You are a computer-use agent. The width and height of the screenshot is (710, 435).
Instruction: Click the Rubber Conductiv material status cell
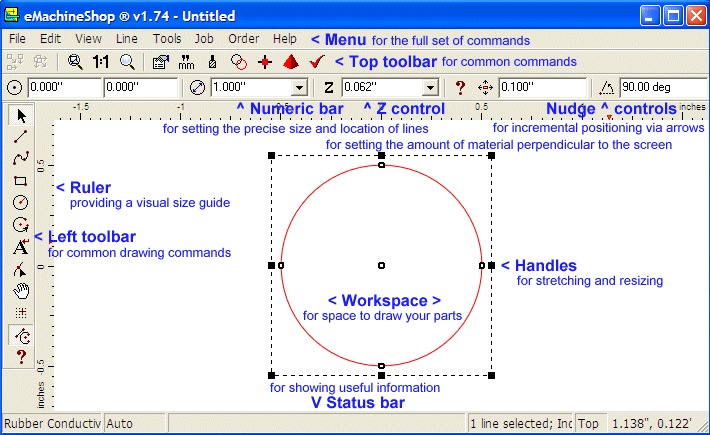(x=51, y=424)
